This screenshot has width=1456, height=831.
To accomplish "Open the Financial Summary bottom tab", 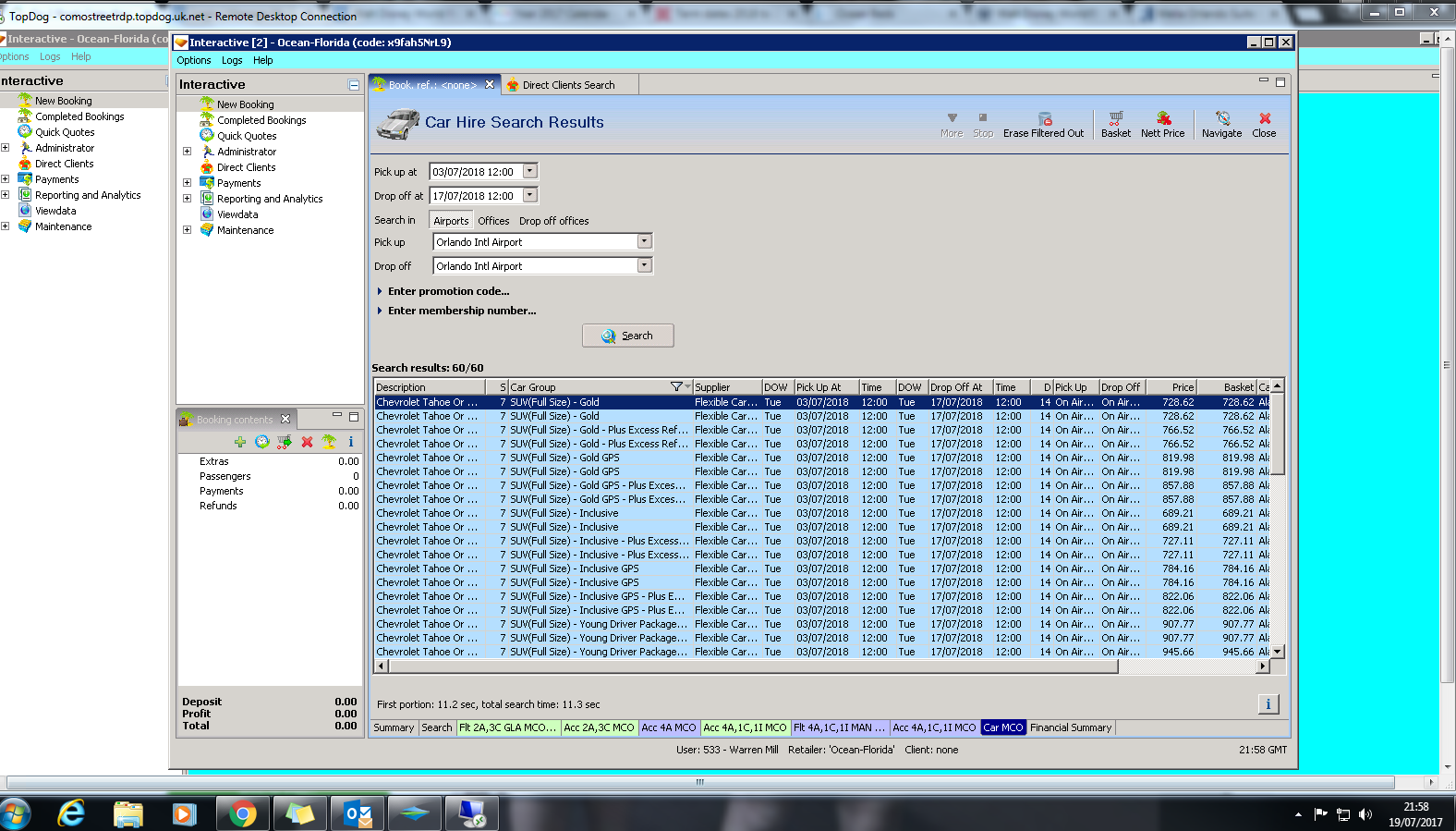I will point(1070,727).
